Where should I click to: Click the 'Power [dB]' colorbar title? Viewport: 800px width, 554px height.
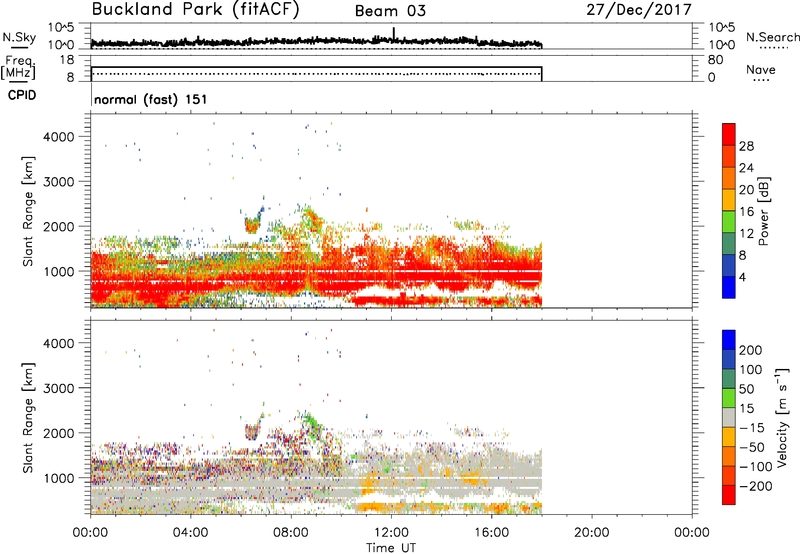click(x=764, y=211)
